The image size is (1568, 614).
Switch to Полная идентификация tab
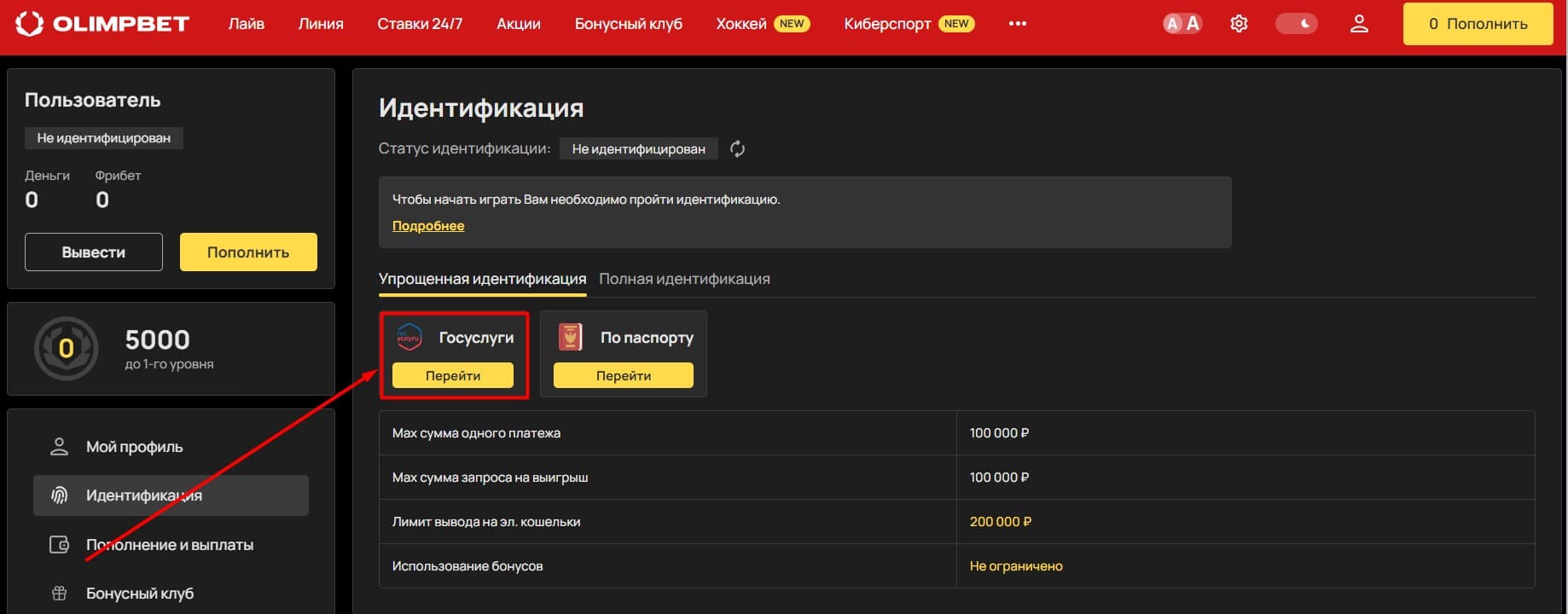pyautogui.click(x=684, y=280)
